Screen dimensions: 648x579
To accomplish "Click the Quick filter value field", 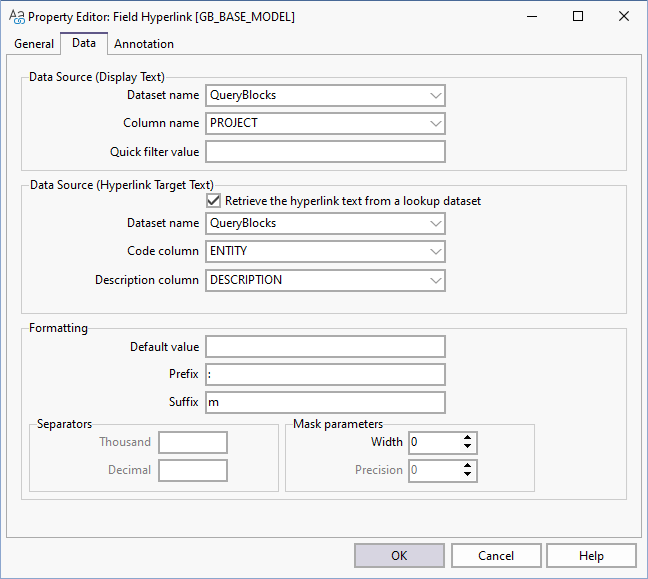I will click(325, 152).
